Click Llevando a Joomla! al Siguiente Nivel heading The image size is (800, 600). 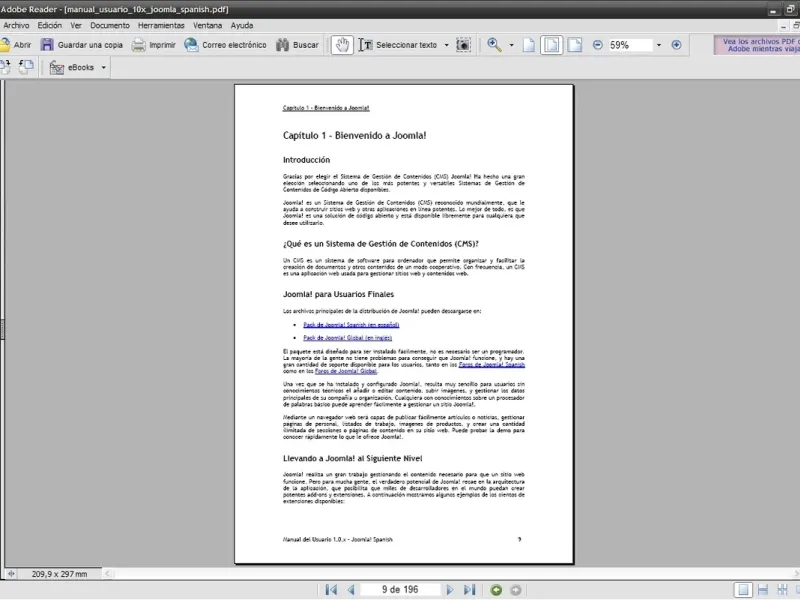[x=353, y=458]
